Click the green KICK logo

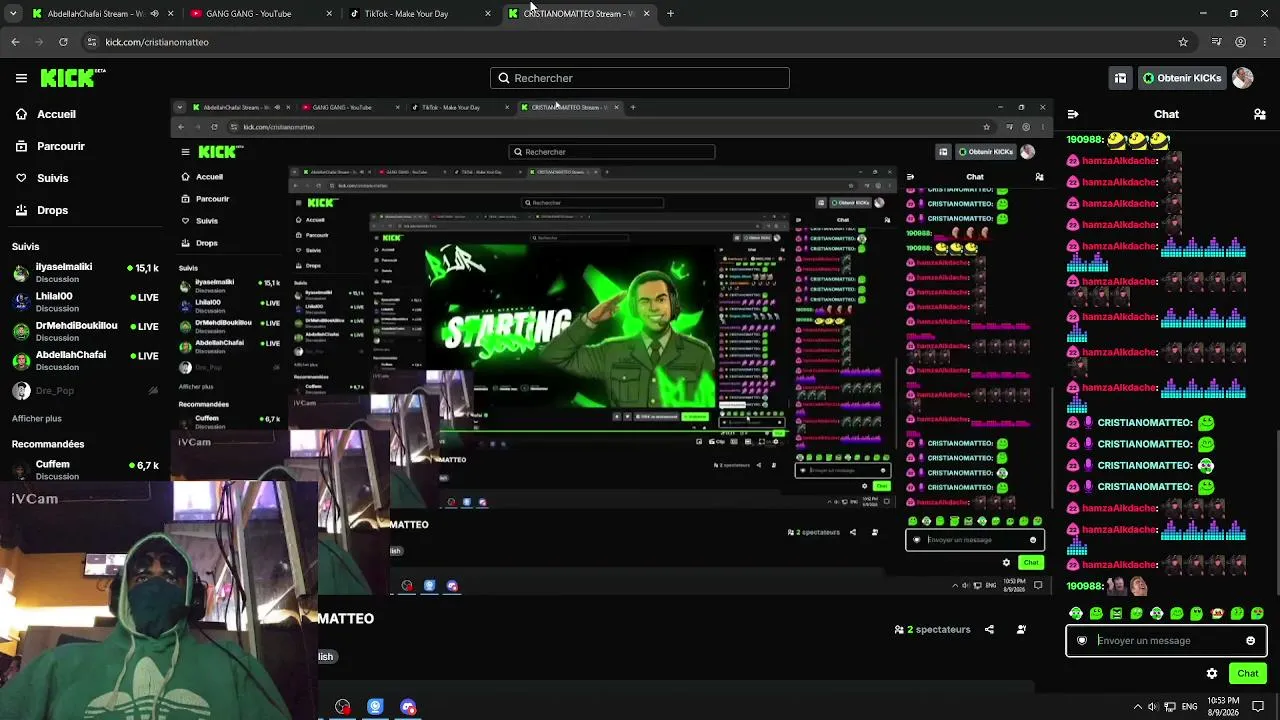(x=73, y=78)
